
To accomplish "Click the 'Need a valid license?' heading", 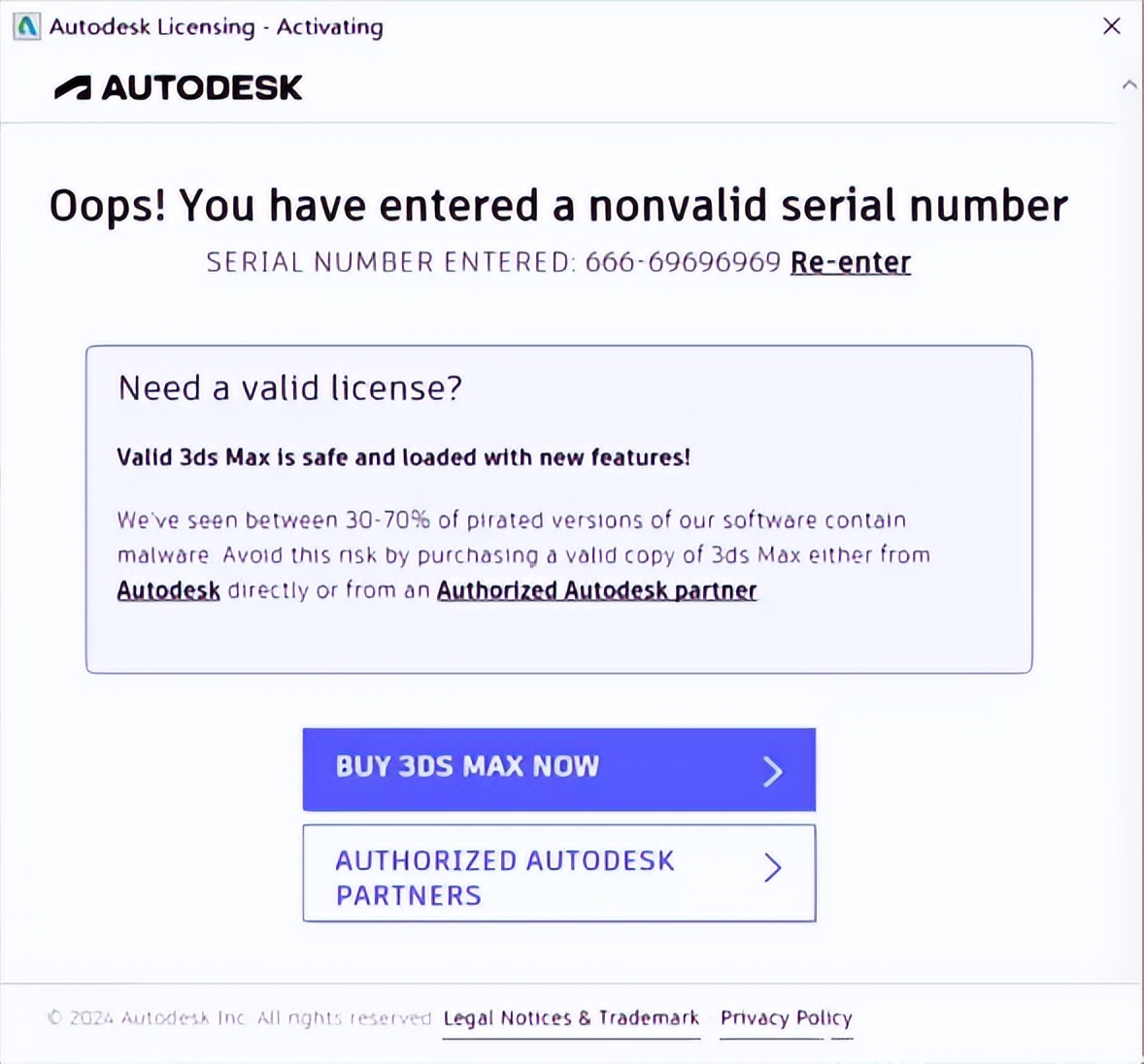I will tap(289, 388).
